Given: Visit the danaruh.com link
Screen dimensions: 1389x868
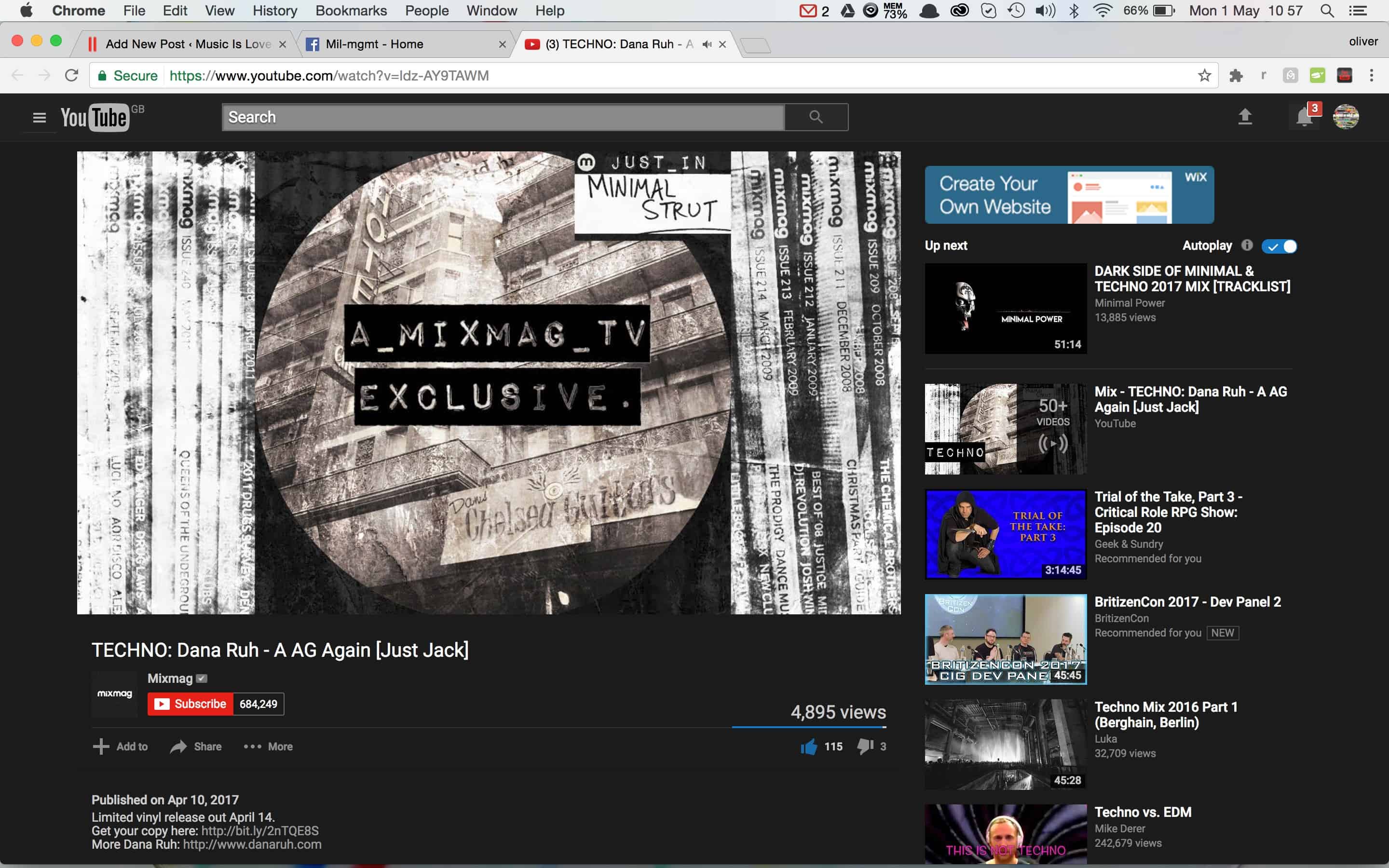Looking at the screenshot, I should (x=252, y=844).
